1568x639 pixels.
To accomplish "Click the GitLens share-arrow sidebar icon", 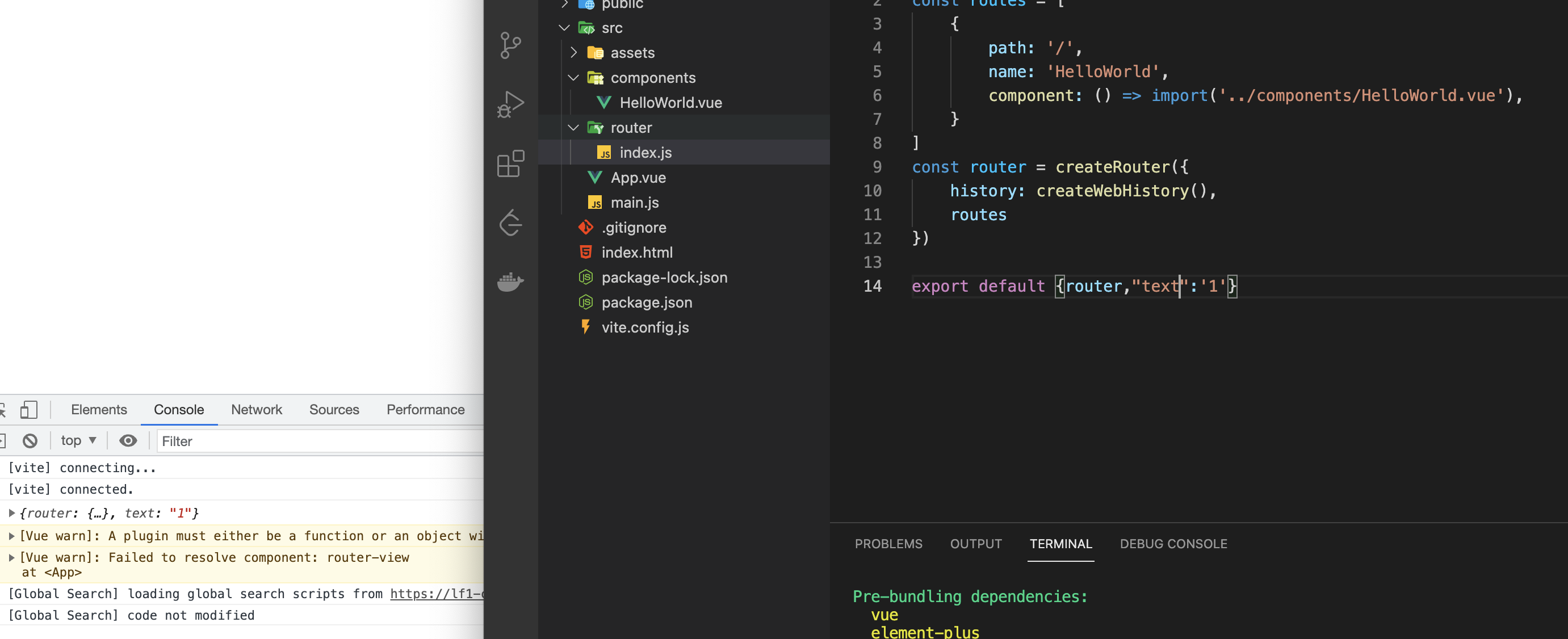I will (x=510, y=222).
